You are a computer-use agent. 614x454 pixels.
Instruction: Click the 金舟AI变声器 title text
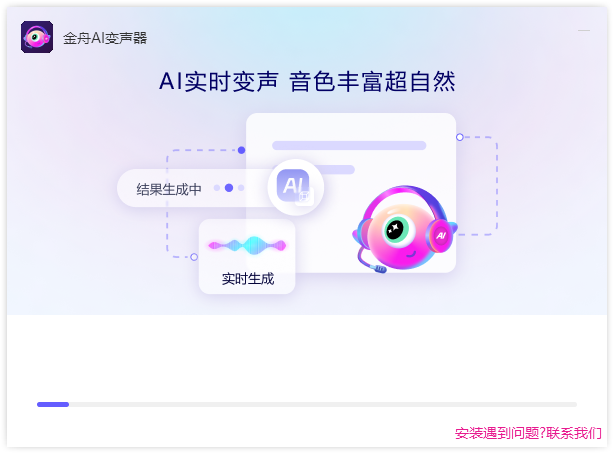tap(105, 38)
